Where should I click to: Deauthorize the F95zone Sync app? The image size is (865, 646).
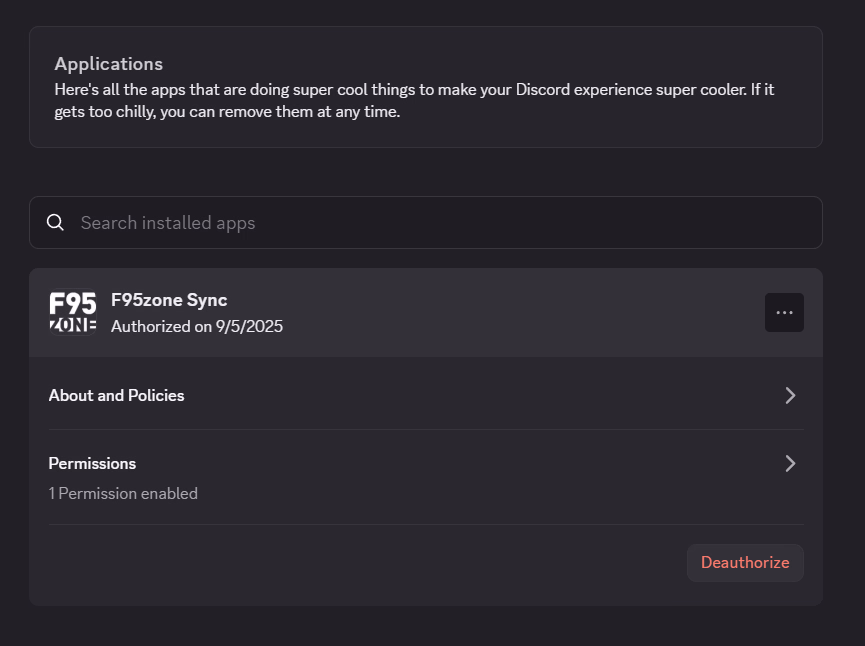pos(745,563)
